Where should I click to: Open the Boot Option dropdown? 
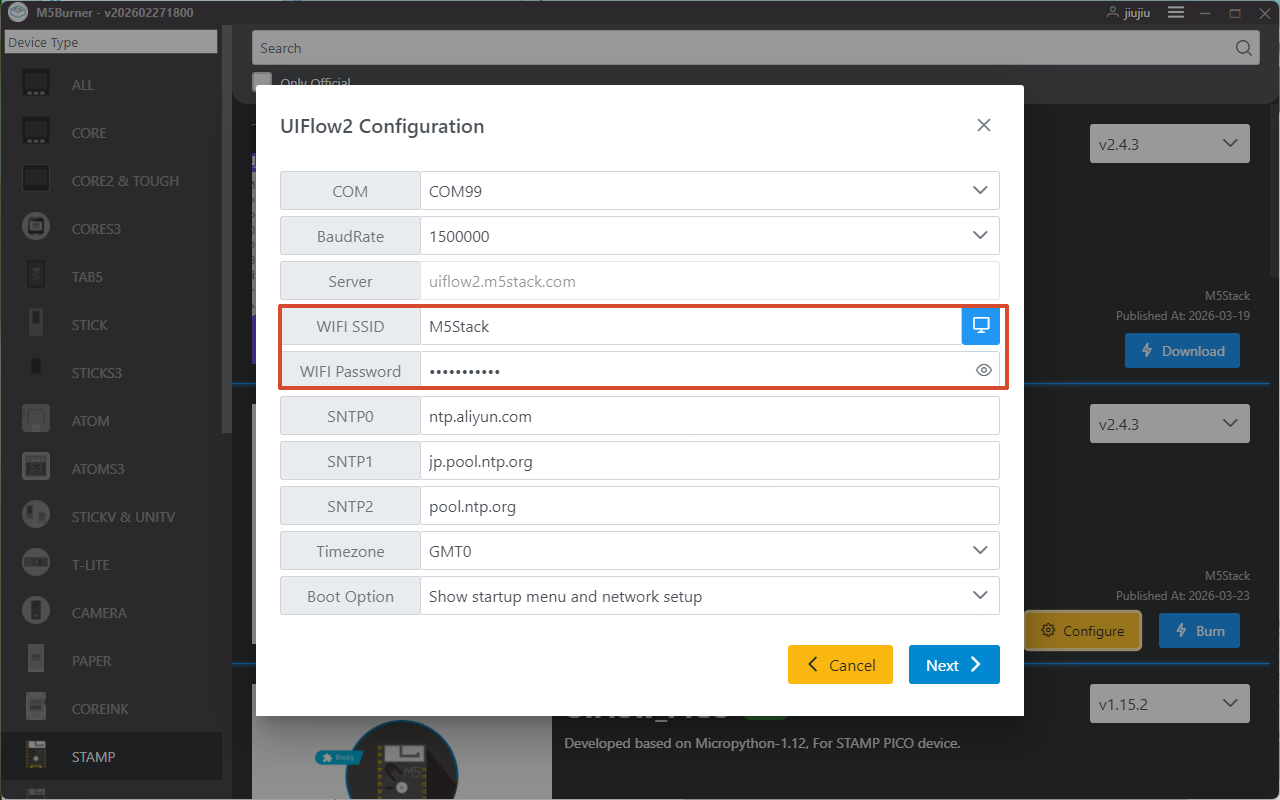click(979, 596)
